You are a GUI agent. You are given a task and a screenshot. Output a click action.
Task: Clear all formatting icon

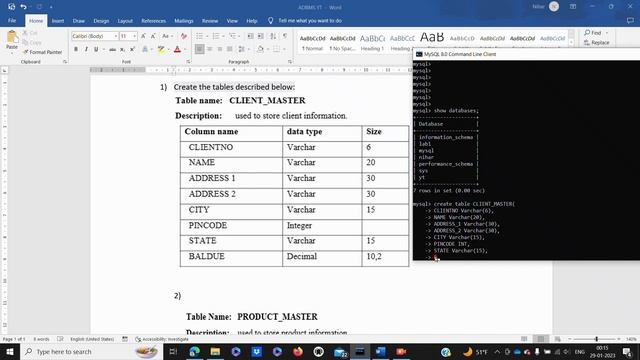point(184,36)
